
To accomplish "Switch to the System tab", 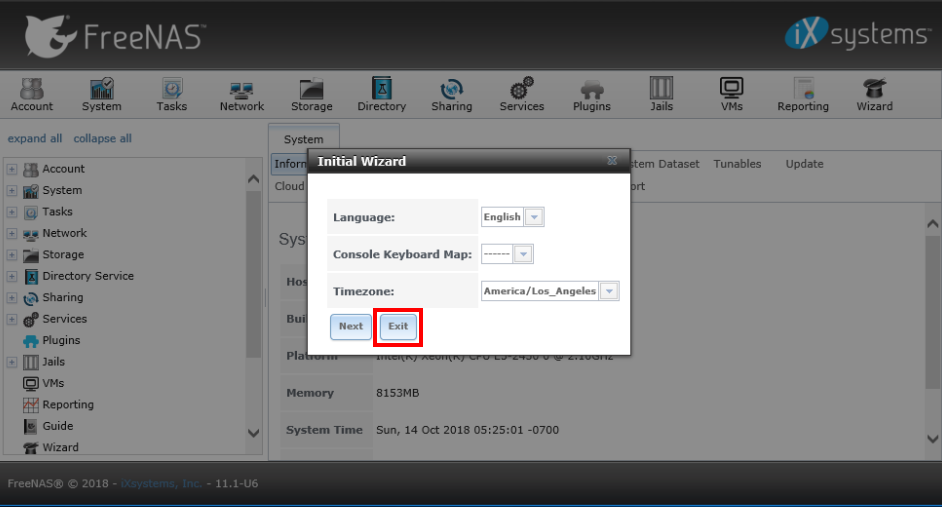I will click(x=303, y=139).
